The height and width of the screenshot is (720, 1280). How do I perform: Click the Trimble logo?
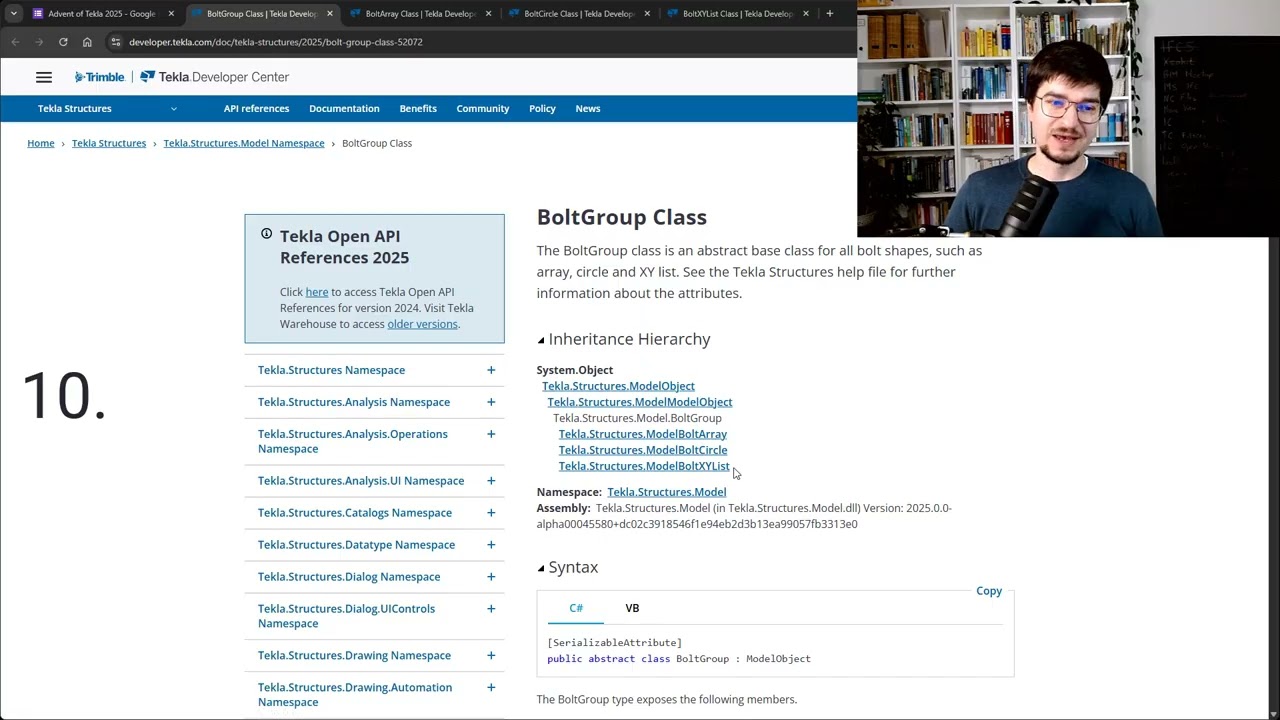99,77
